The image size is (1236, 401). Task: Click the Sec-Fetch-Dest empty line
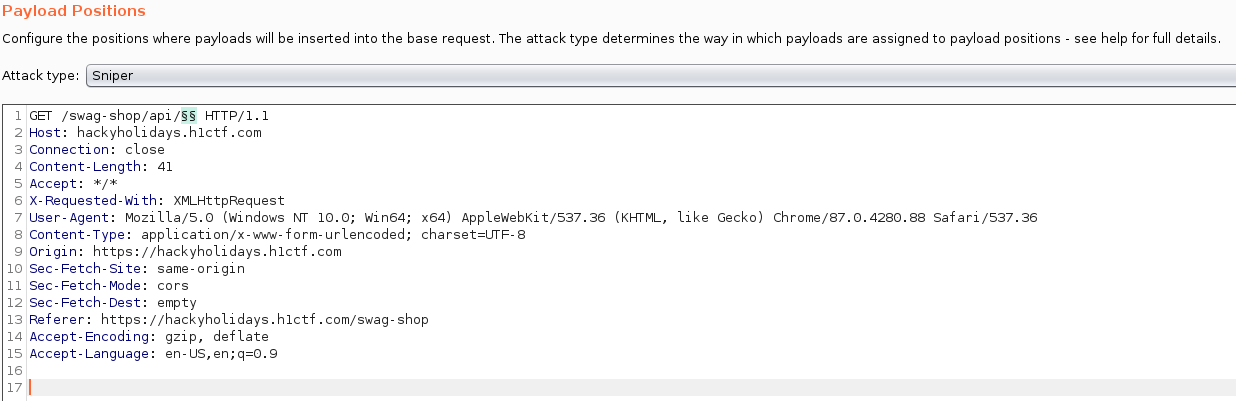click(113, 302)
